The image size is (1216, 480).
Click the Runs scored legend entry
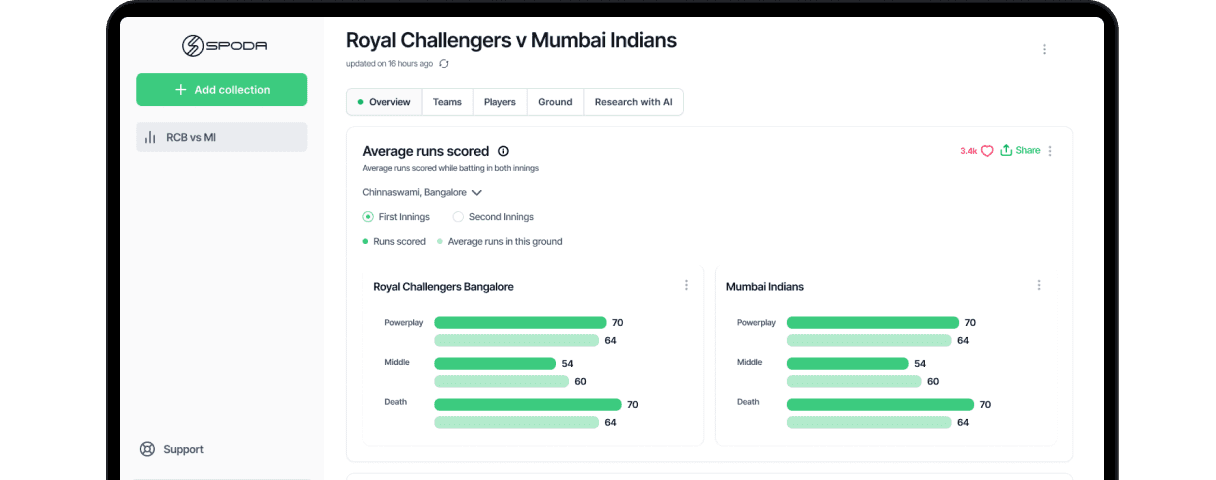394,242
